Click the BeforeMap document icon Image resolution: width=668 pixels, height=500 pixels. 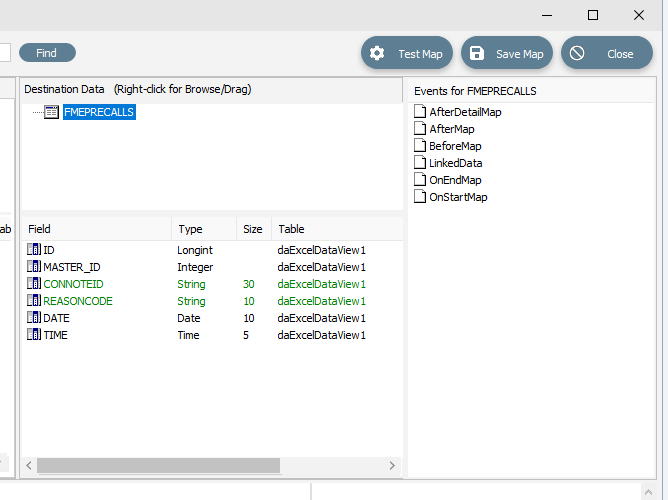[x=420, y=146]
